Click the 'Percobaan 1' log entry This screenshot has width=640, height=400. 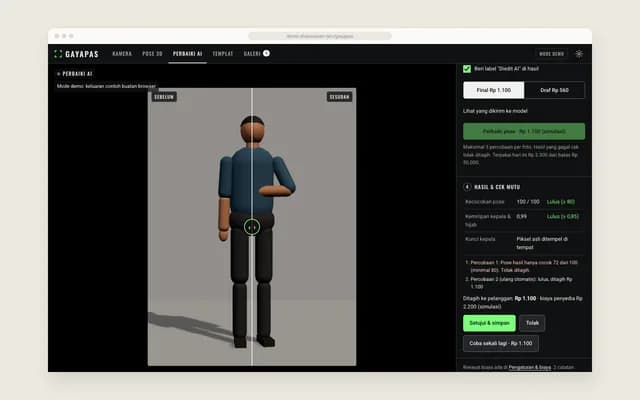tap(524, 266)
